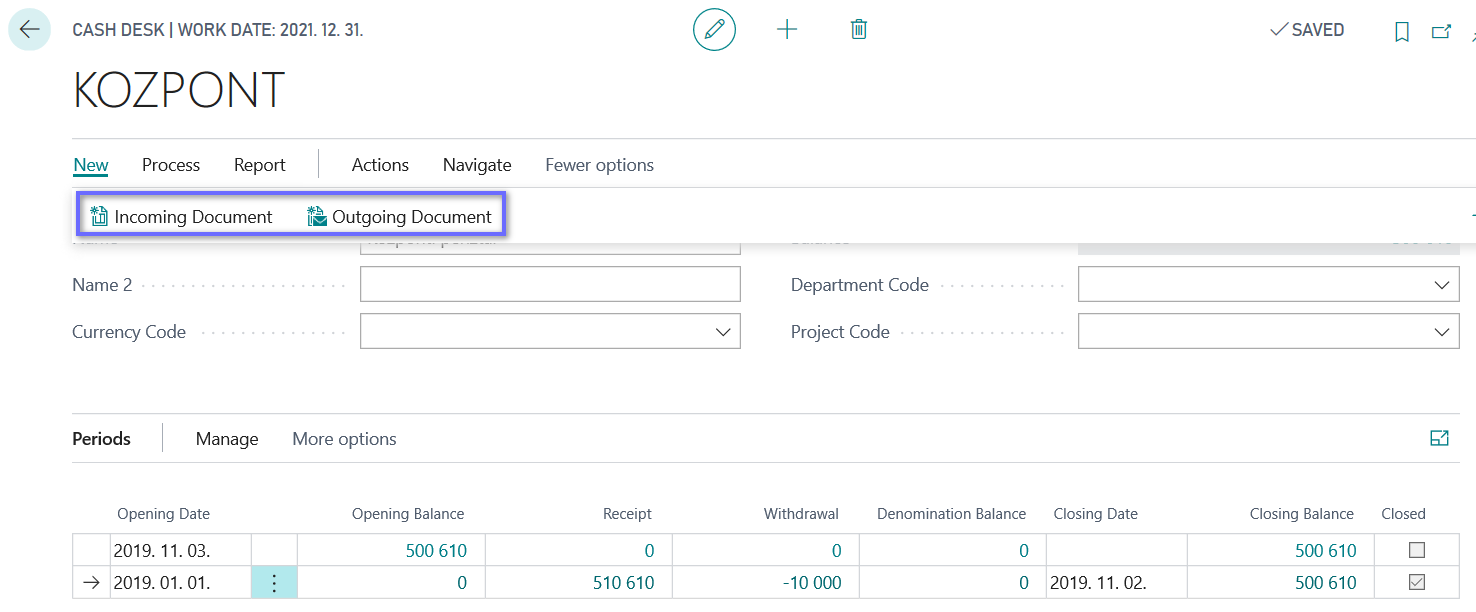Open the row options ellipsis menu
This screenshot has height=612, width=1476.
click(x=273, y=582)
